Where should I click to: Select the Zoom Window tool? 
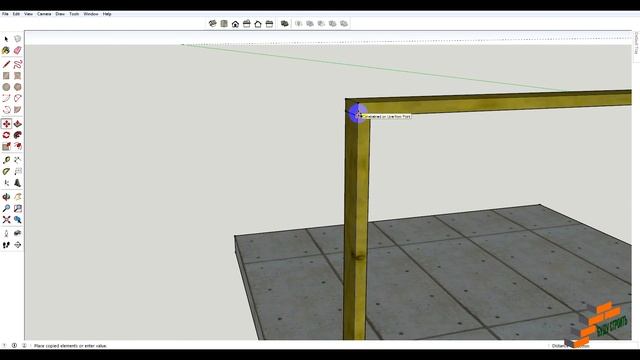click(18, 208)
